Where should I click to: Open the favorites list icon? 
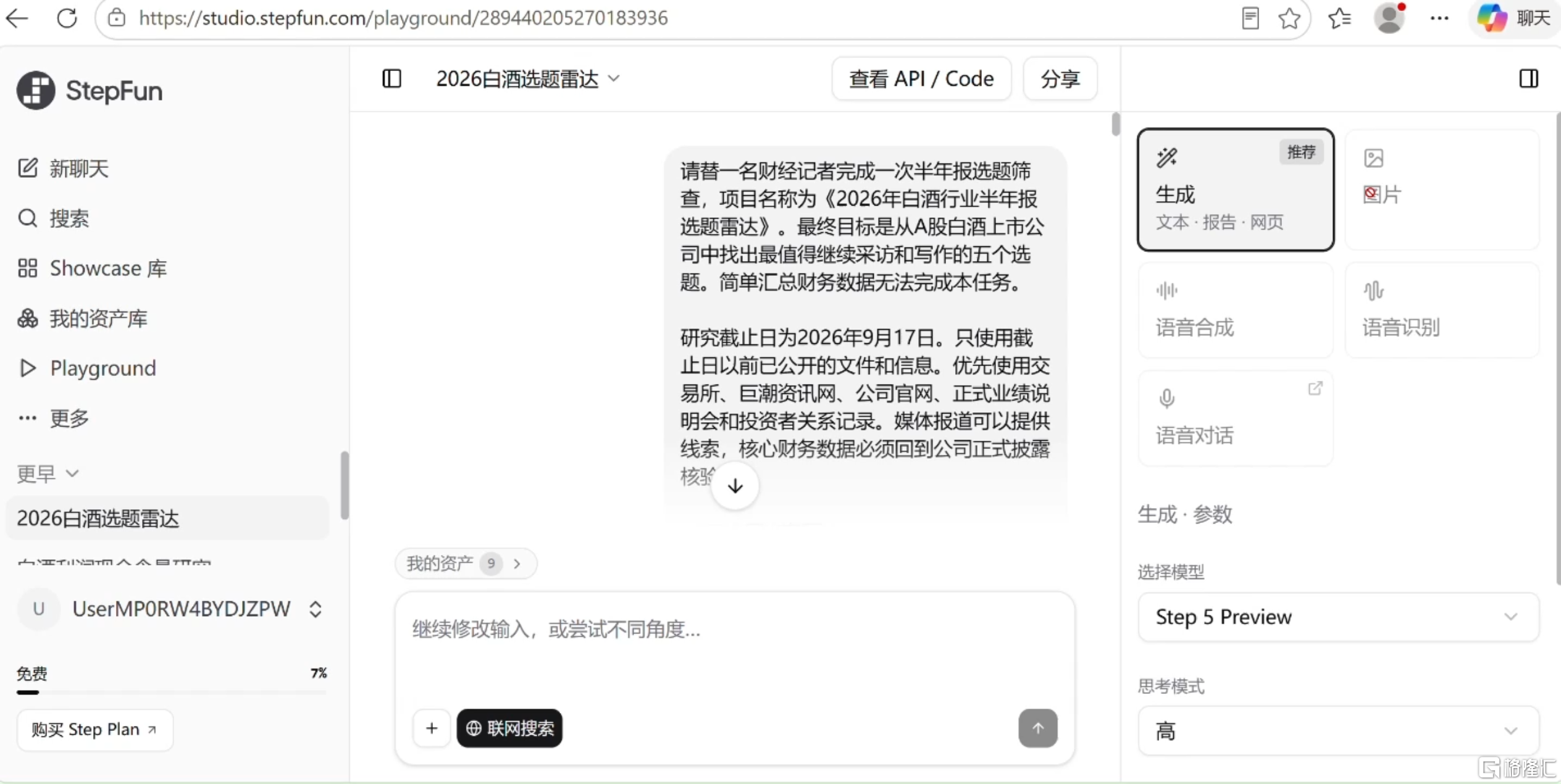1339,18
